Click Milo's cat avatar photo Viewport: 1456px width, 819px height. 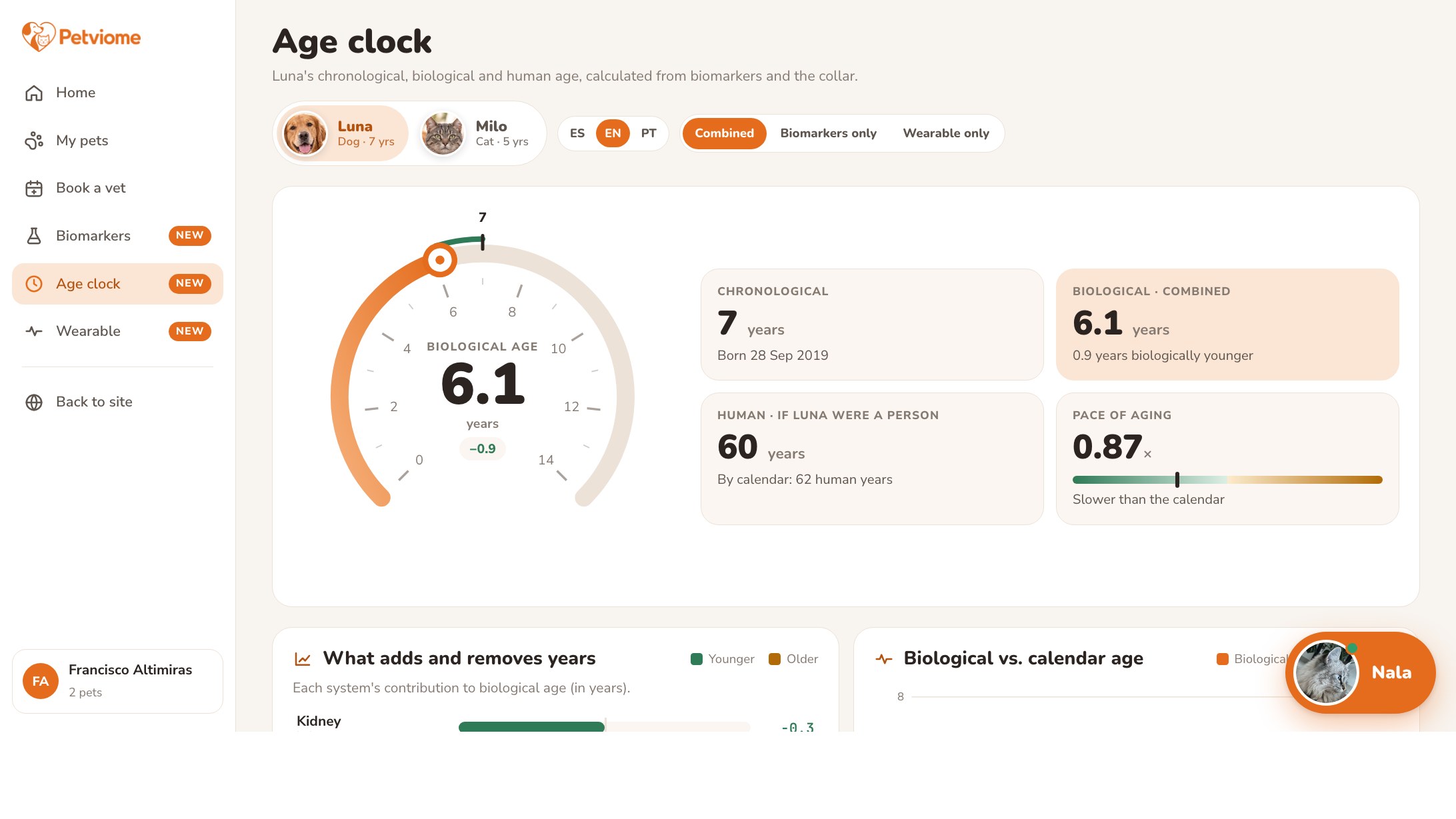click(x=443, y=133)
